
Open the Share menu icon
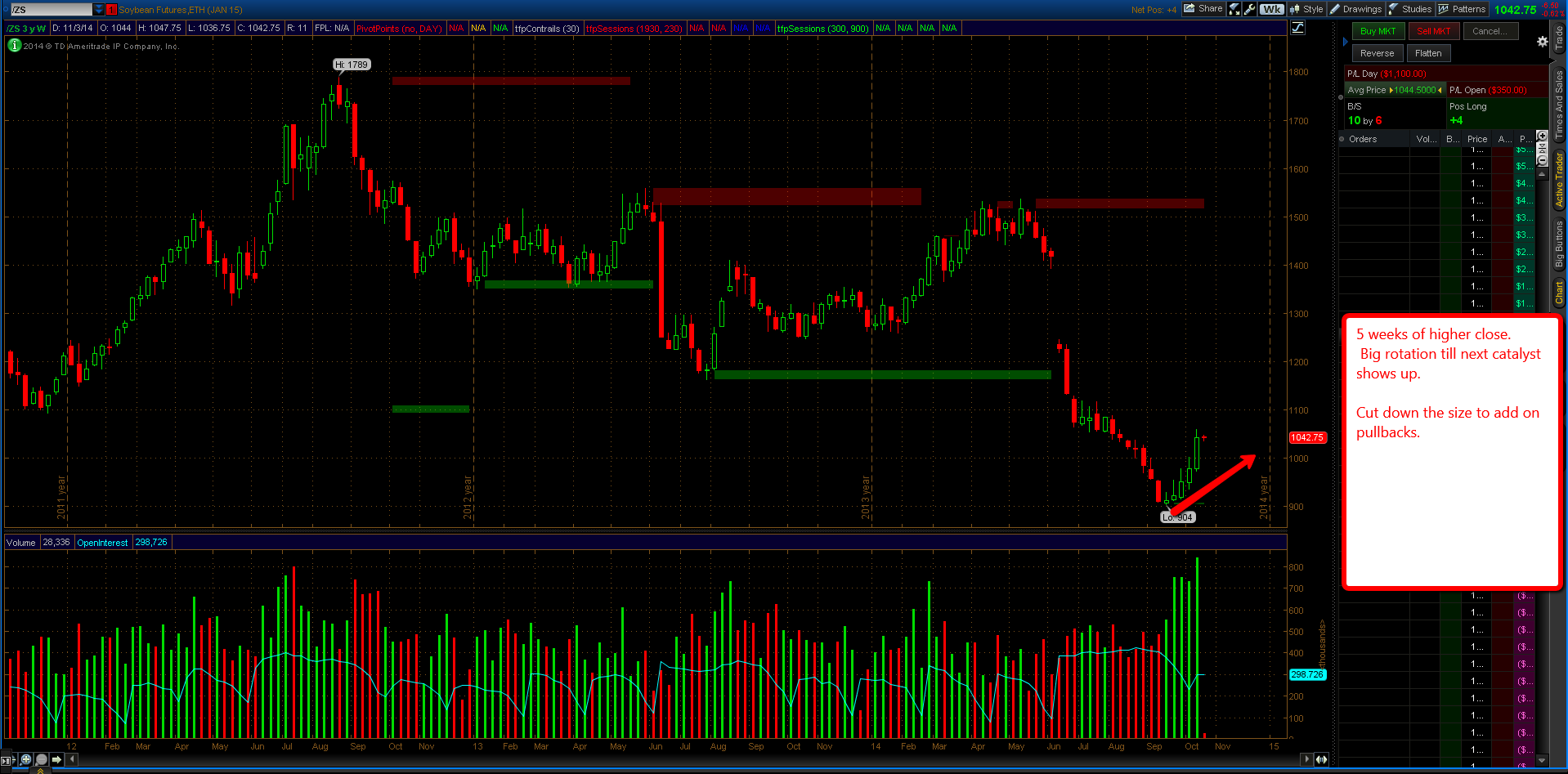point(1203,9)
